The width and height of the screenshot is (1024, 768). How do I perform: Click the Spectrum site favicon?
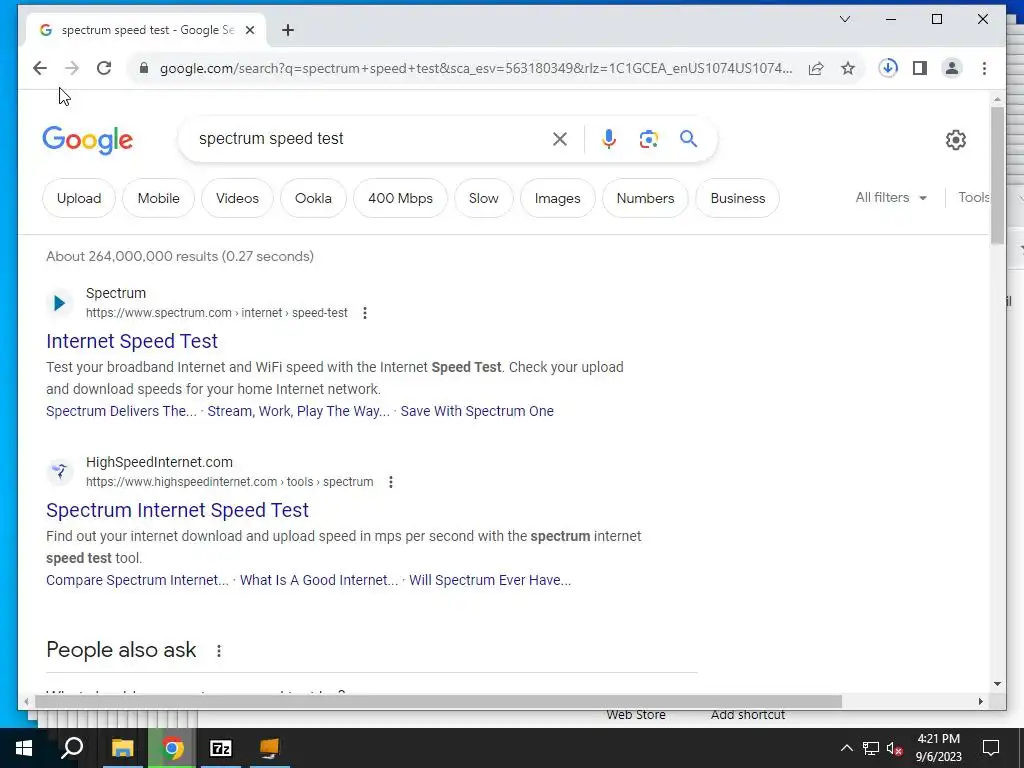click(x=59, y=303)
